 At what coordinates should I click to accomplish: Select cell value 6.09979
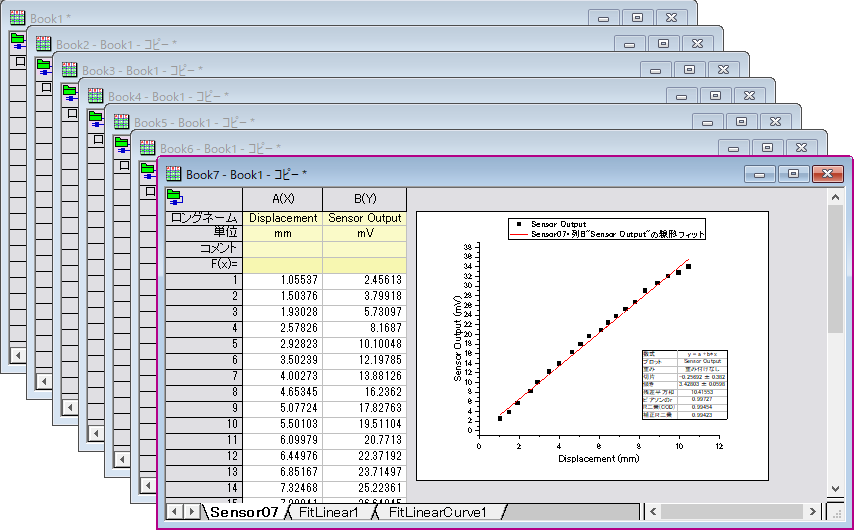coord(283,440)
